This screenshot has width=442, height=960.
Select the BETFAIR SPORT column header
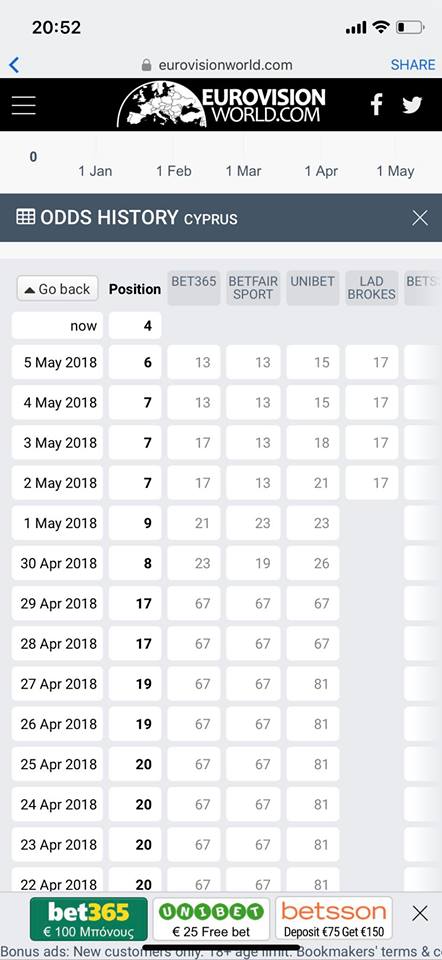253,288
